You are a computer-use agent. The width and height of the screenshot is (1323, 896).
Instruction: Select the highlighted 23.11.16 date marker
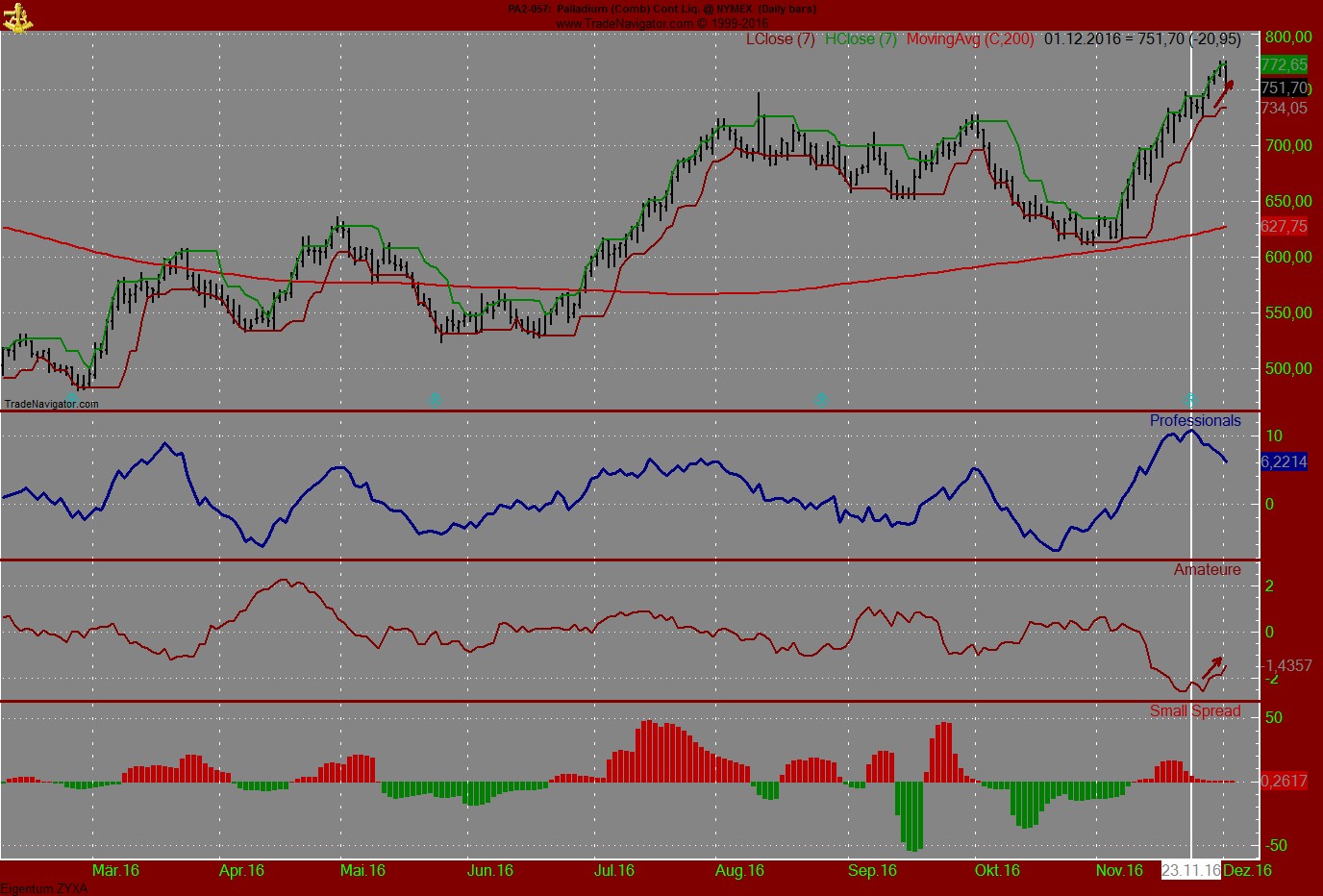coord(1192,871)
